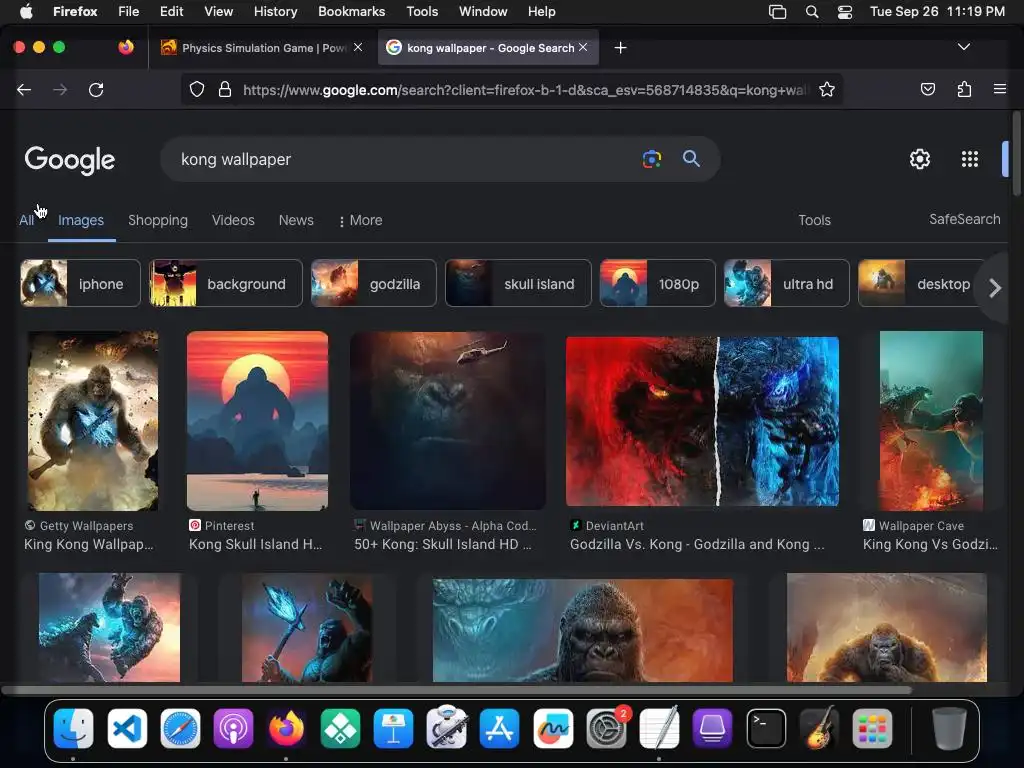
Task: Open the DeviantArt Godzilla Vs. Kong image
Action: pos(702,421)
